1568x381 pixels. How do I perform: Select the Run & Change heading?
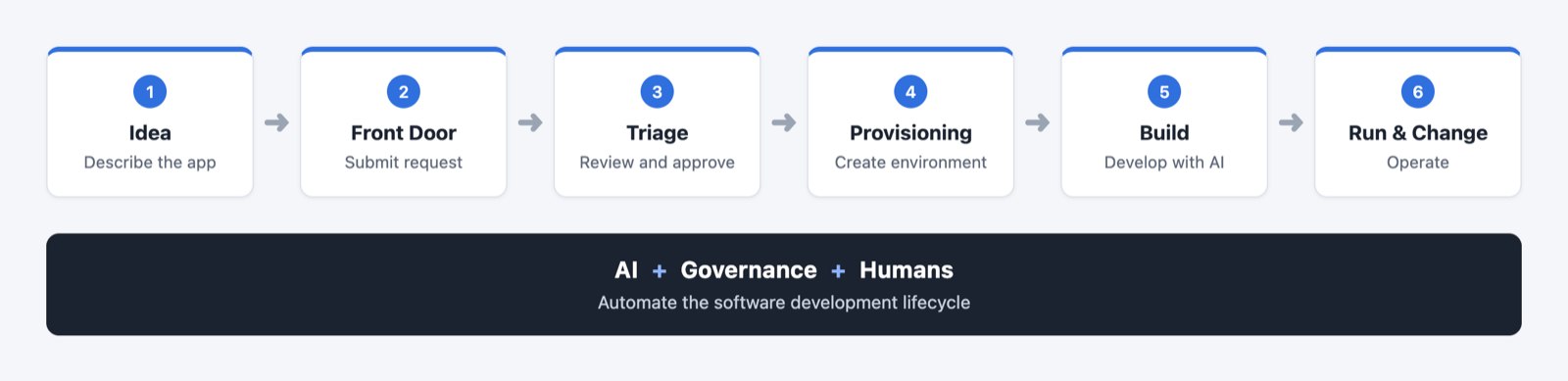click(1418, 133)
